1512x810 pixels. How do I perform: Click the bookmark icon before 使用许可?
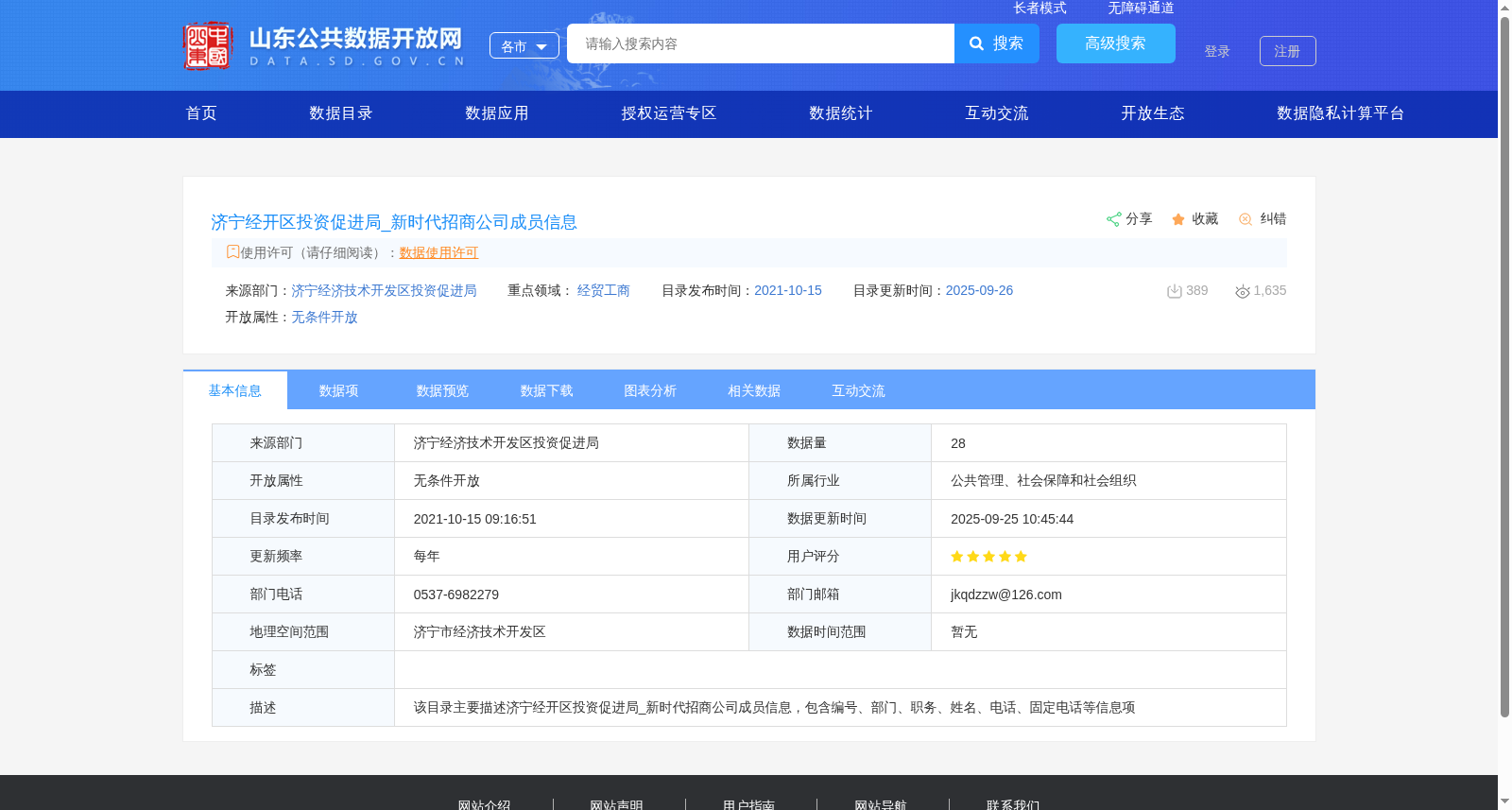232,252
